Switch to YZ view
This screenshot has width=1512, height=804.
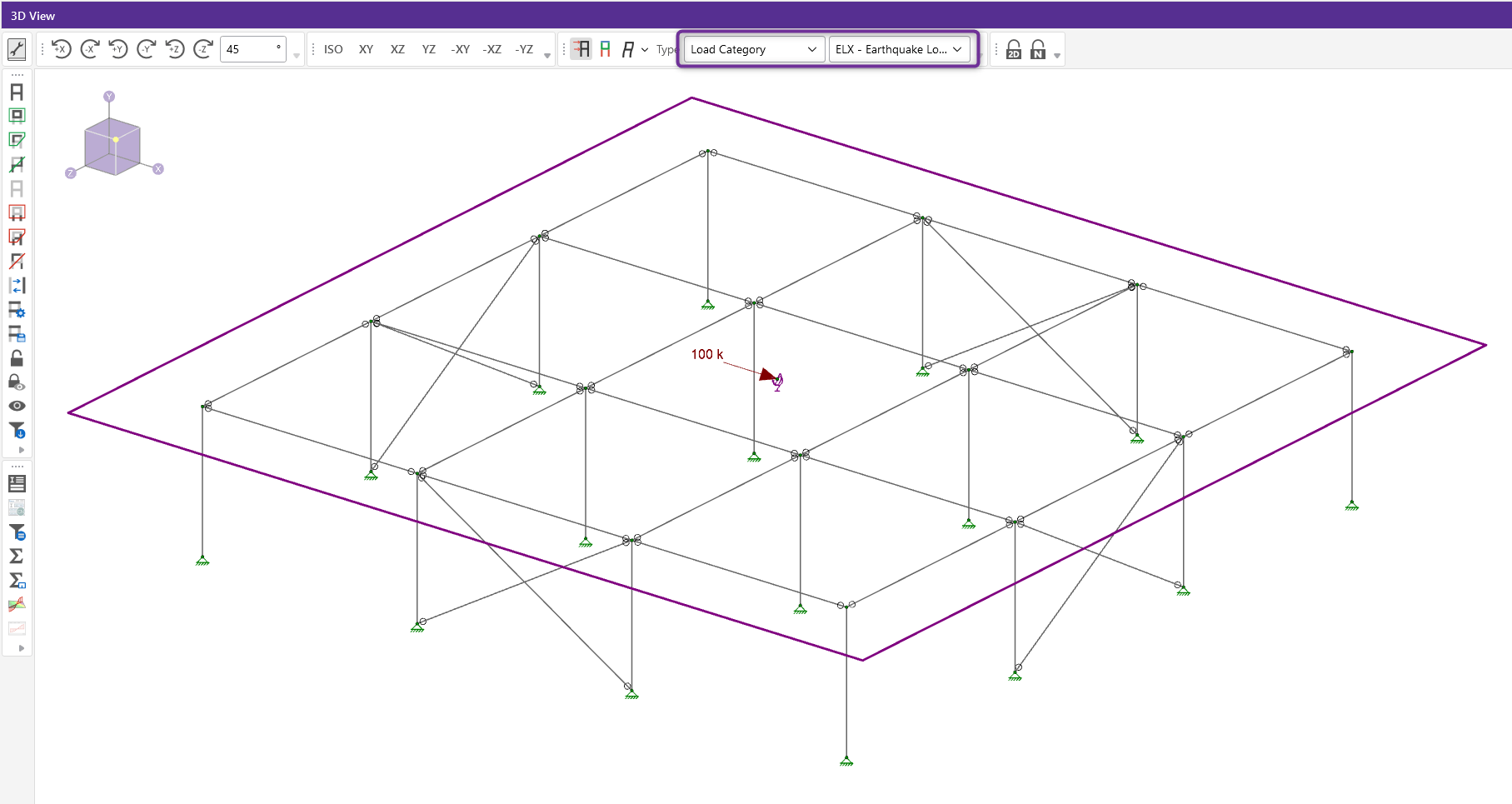429,49
